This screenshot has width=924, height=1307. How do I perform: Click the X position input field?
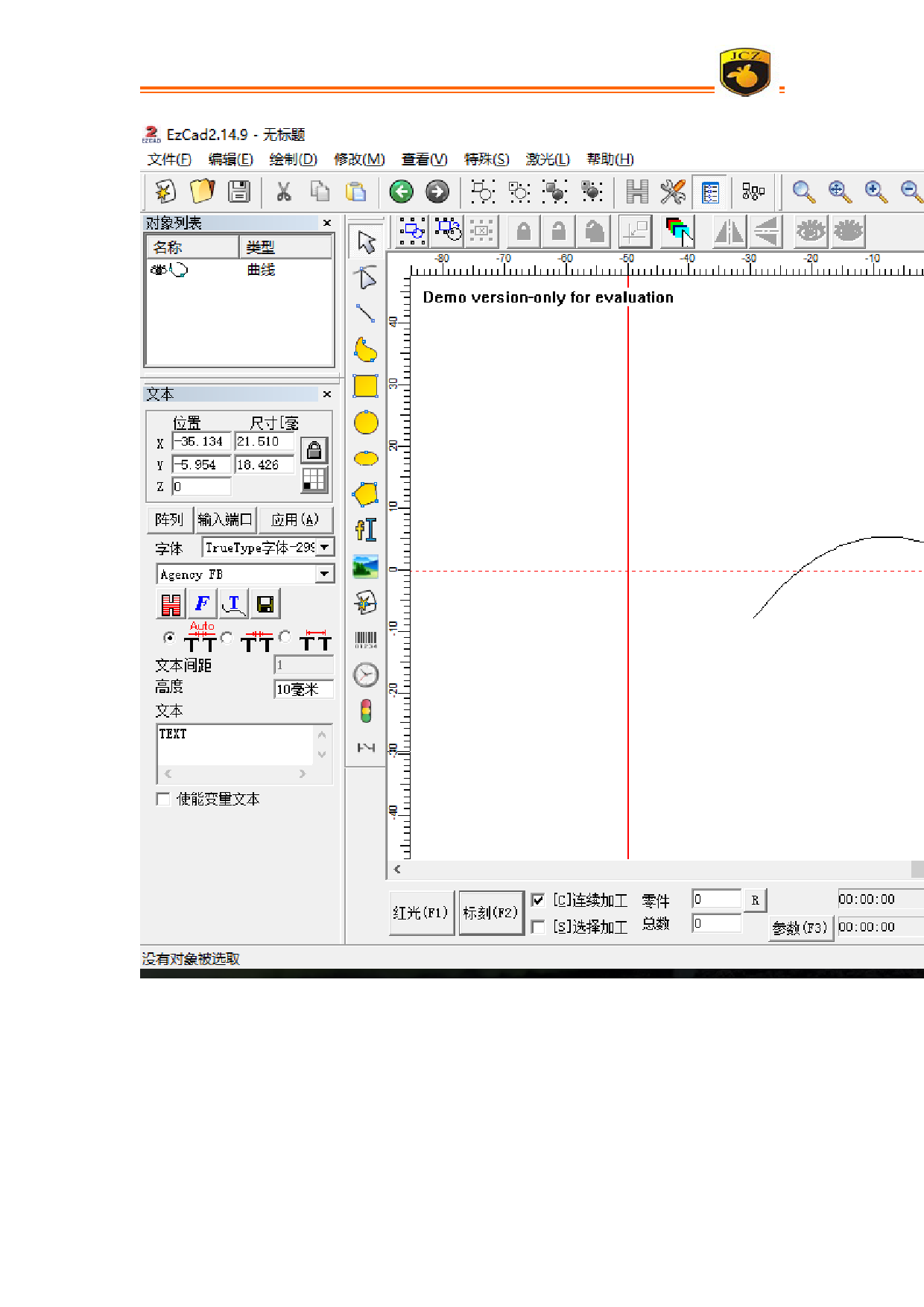coord(201,442)
